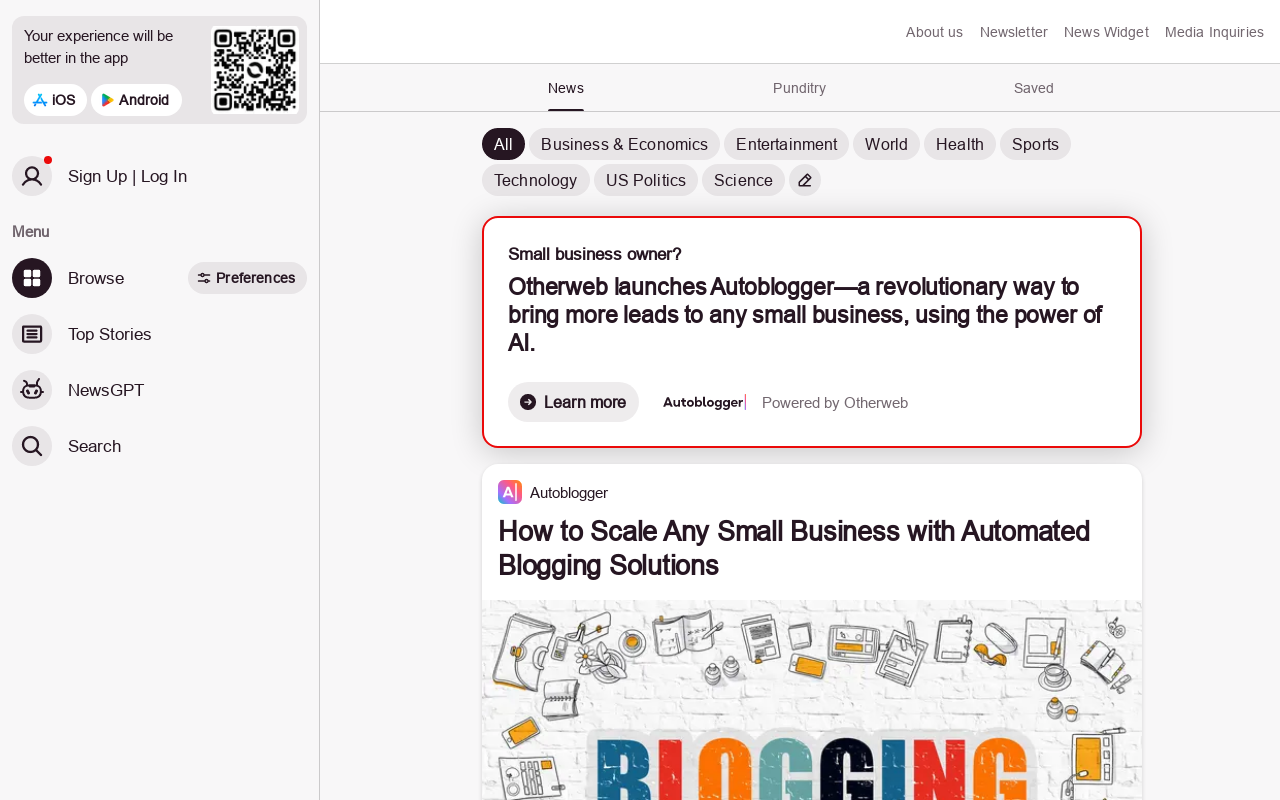Click the user profile avatar icon
Image resolution: width=1280 pixels, height=800 pixels.
pos(32,176)
